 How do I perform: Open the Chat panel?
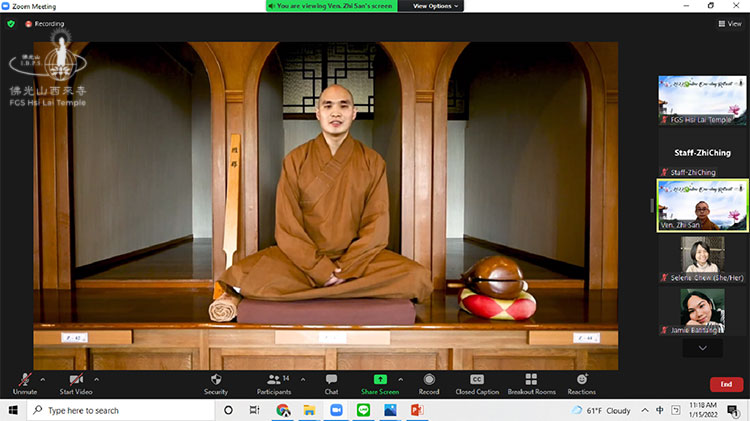click(331, 384)
